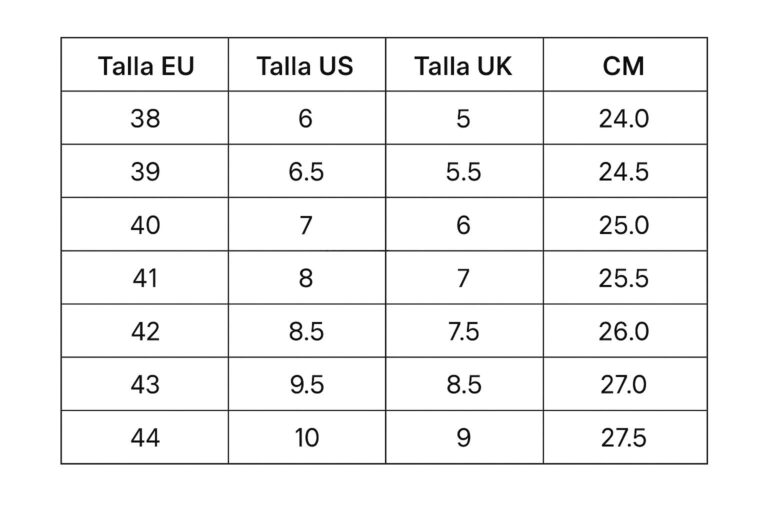The height and width of the screenshot is (512, 768).
Task: Select the 27.5 centimeter cell
Action: pyautogui.click(x=624, y=437)
